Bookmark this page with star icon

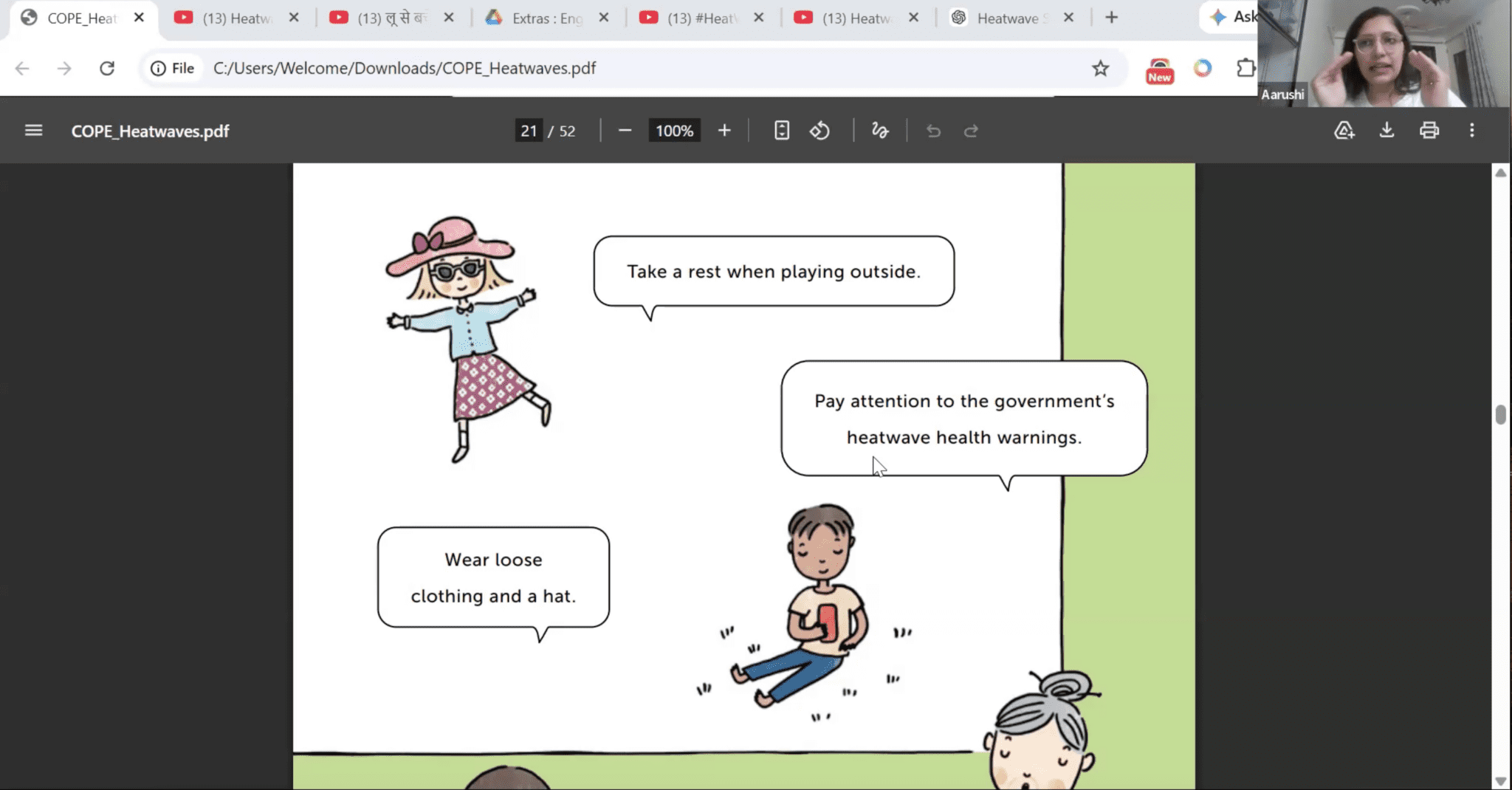[x=1100, y=69]
